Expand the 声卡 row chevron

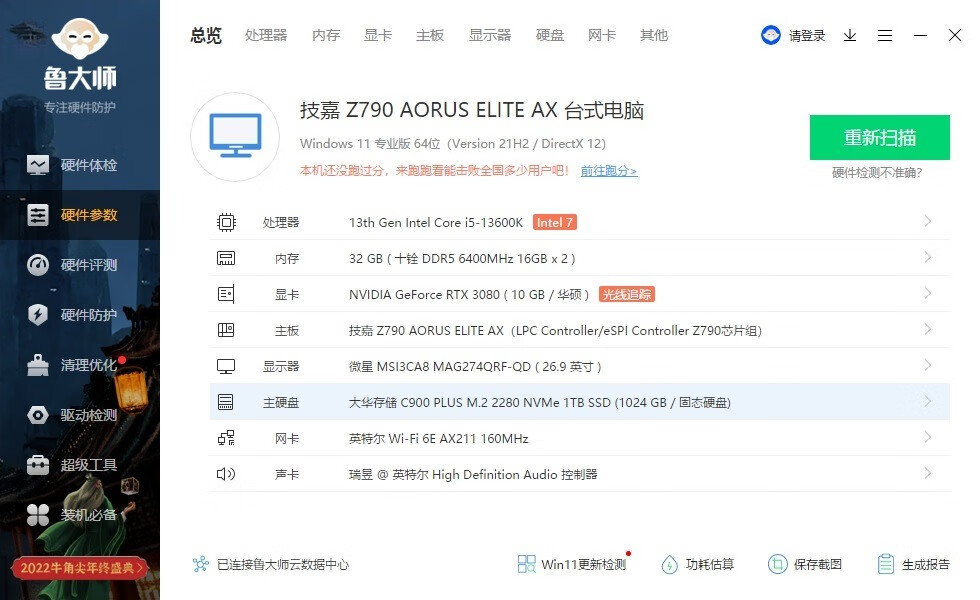(928, 473)
